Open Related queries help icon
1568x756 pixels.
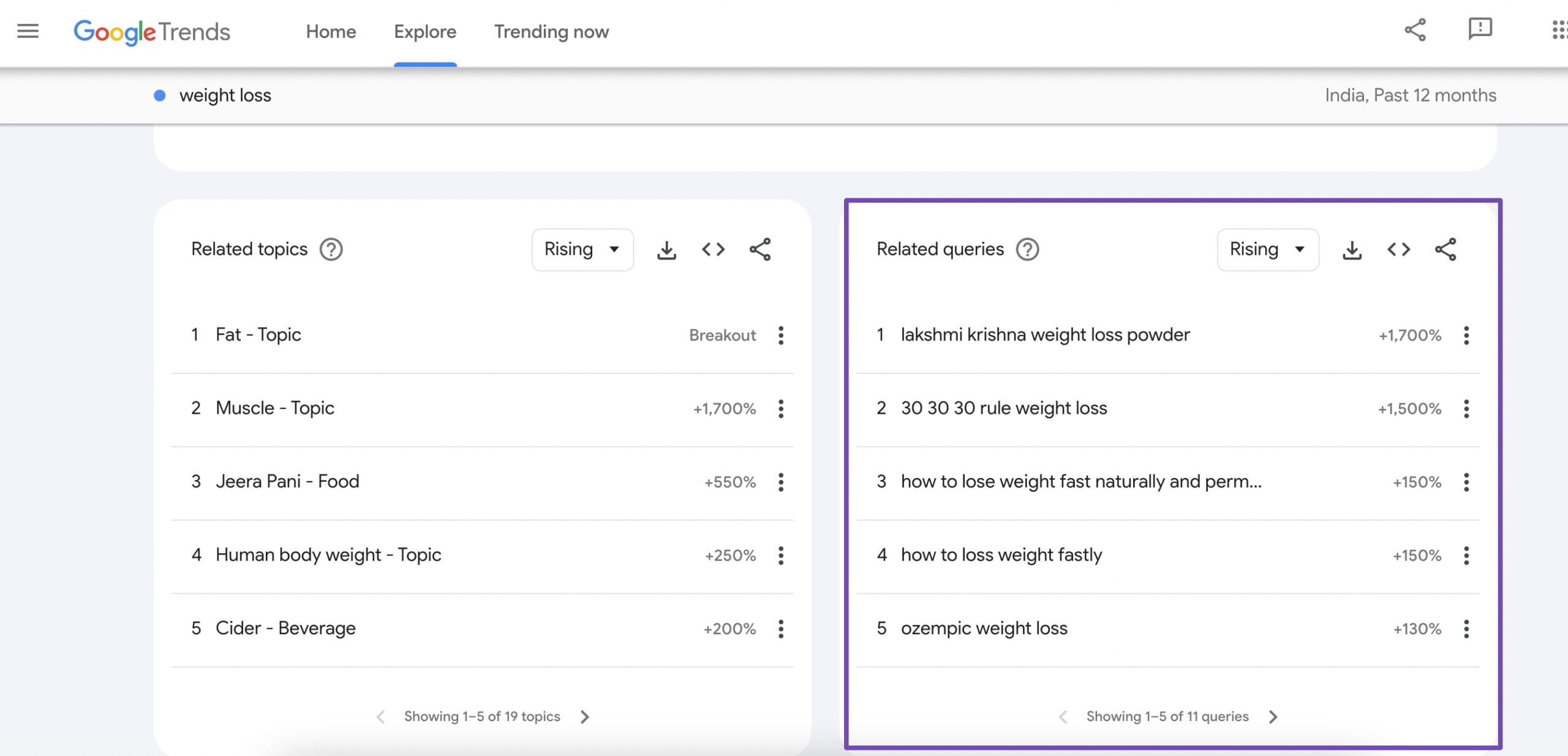(x=1027, y=249)
